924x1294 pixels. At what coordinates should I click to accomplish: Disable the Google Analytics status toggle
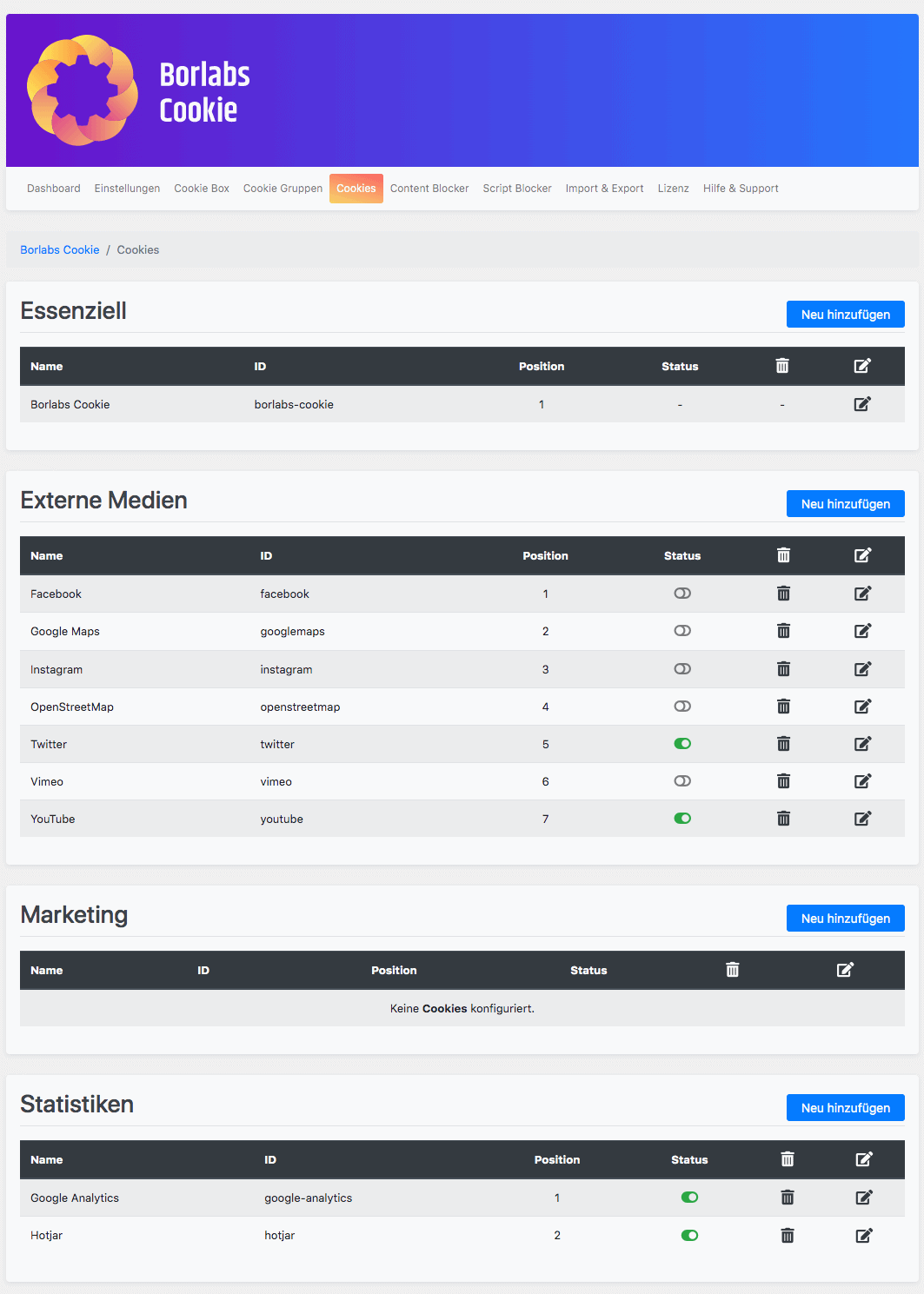click(x=689, y=1198)
